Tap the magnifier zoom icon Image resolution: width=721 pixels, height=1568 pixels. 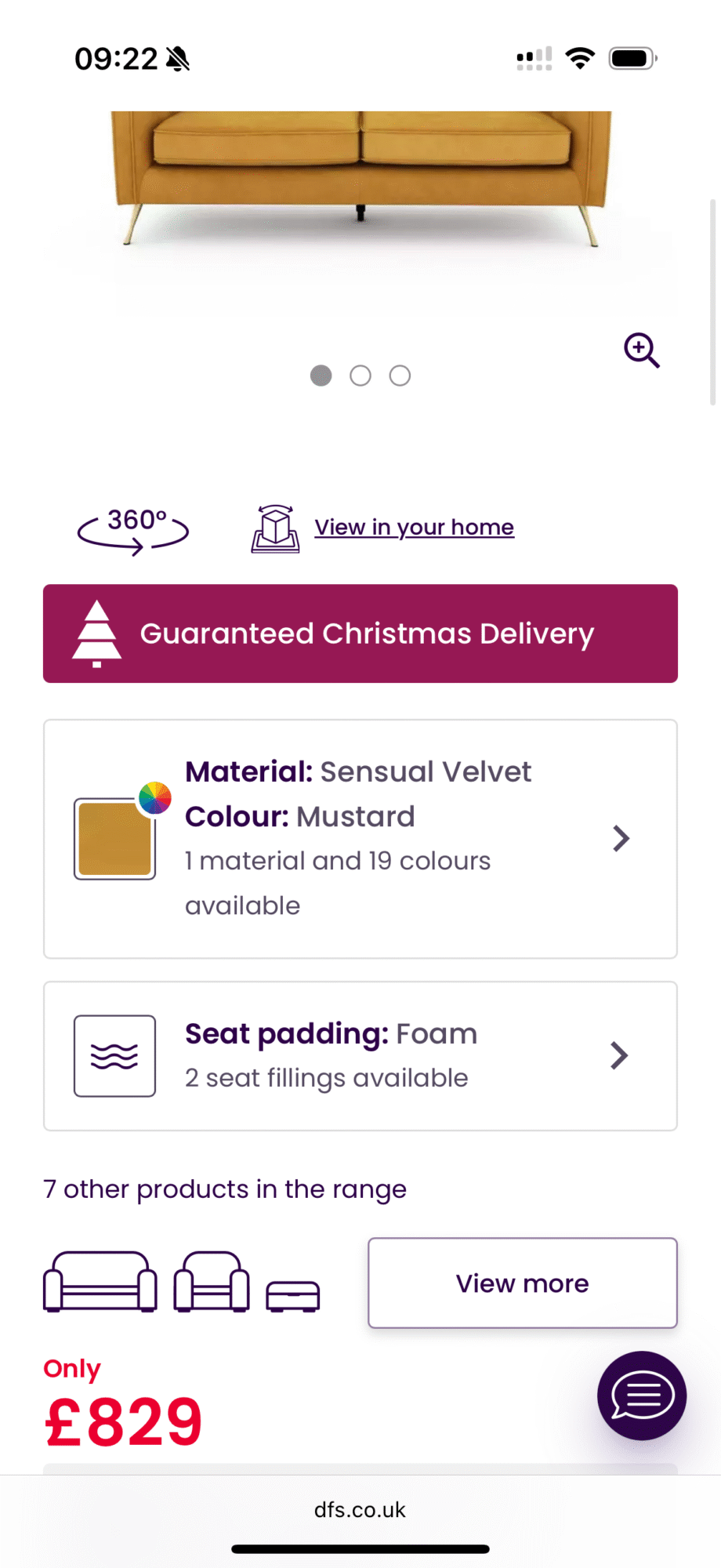pos(641,350)
